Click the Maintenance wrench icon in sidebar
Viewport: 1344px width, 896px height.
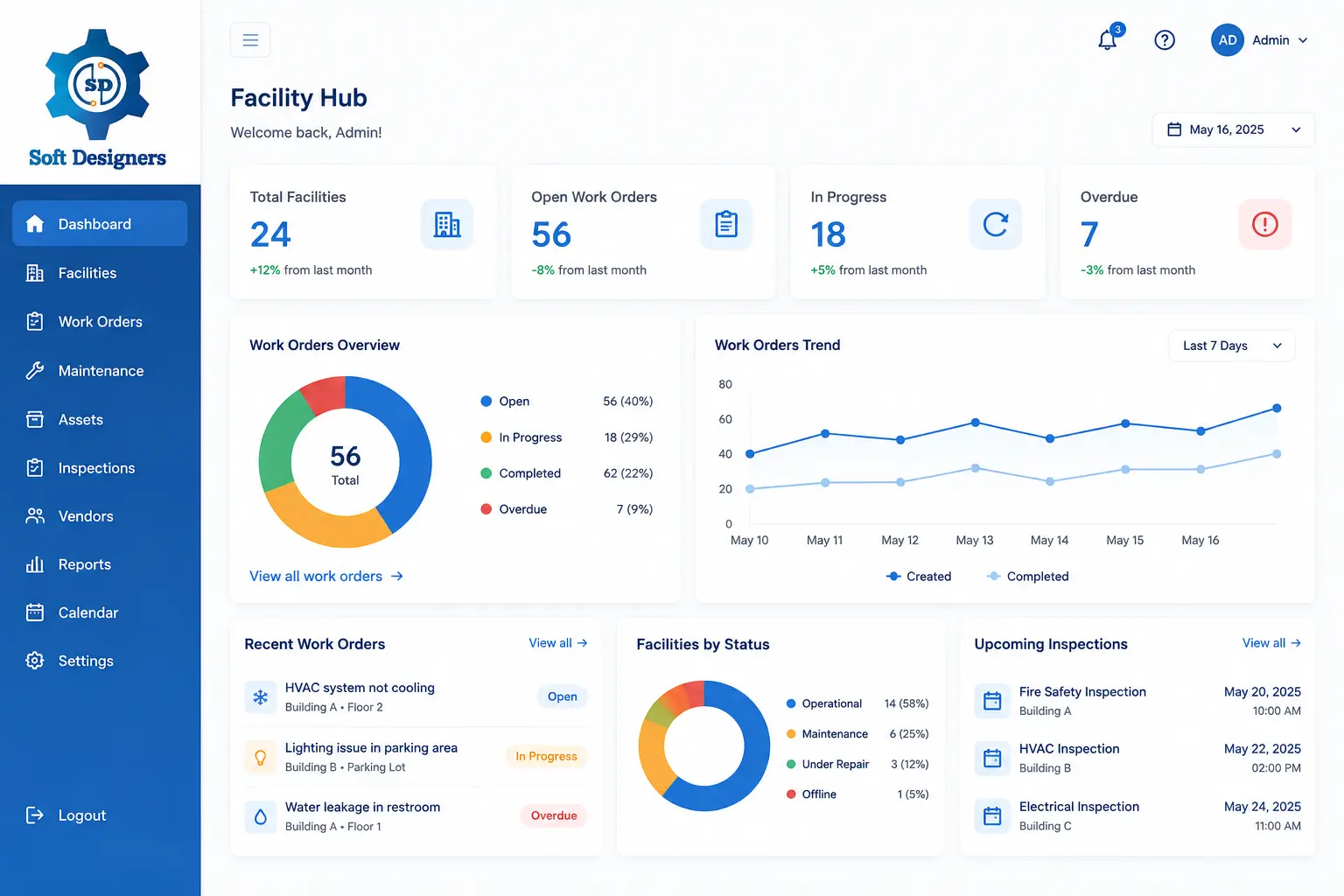click(x=35, y=371)
